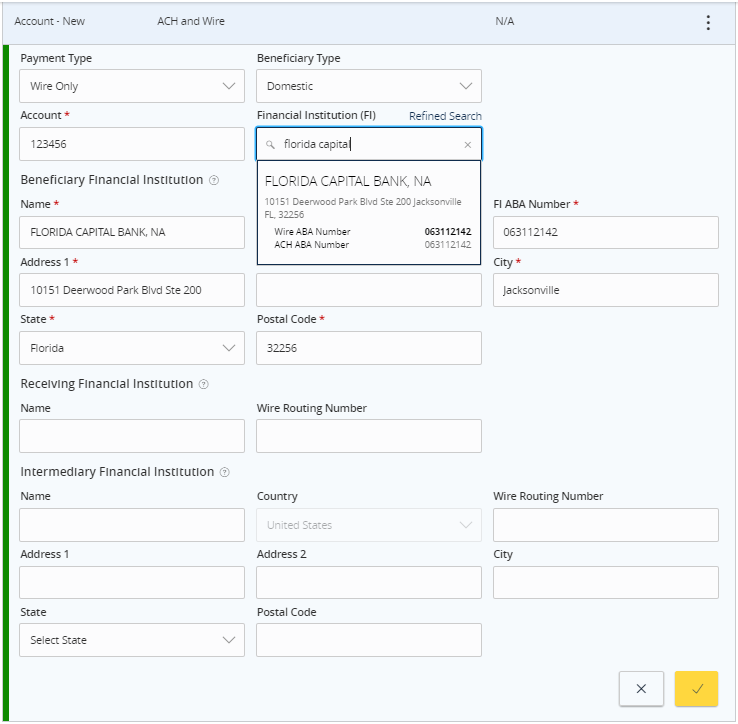This screenshot has width=738, height=724.
Task: Click the Account input field
Action: click(x=132, y=144)
